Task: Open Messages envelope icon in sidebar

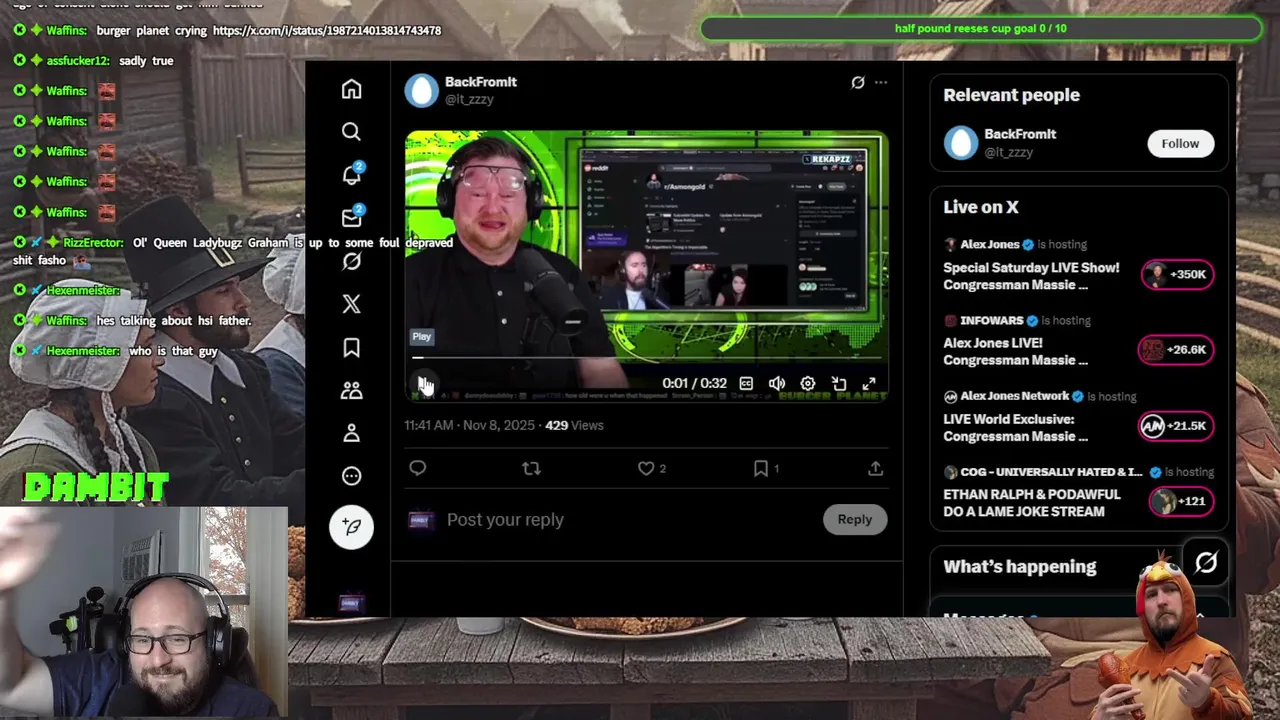Action: [x=352, y=217]
